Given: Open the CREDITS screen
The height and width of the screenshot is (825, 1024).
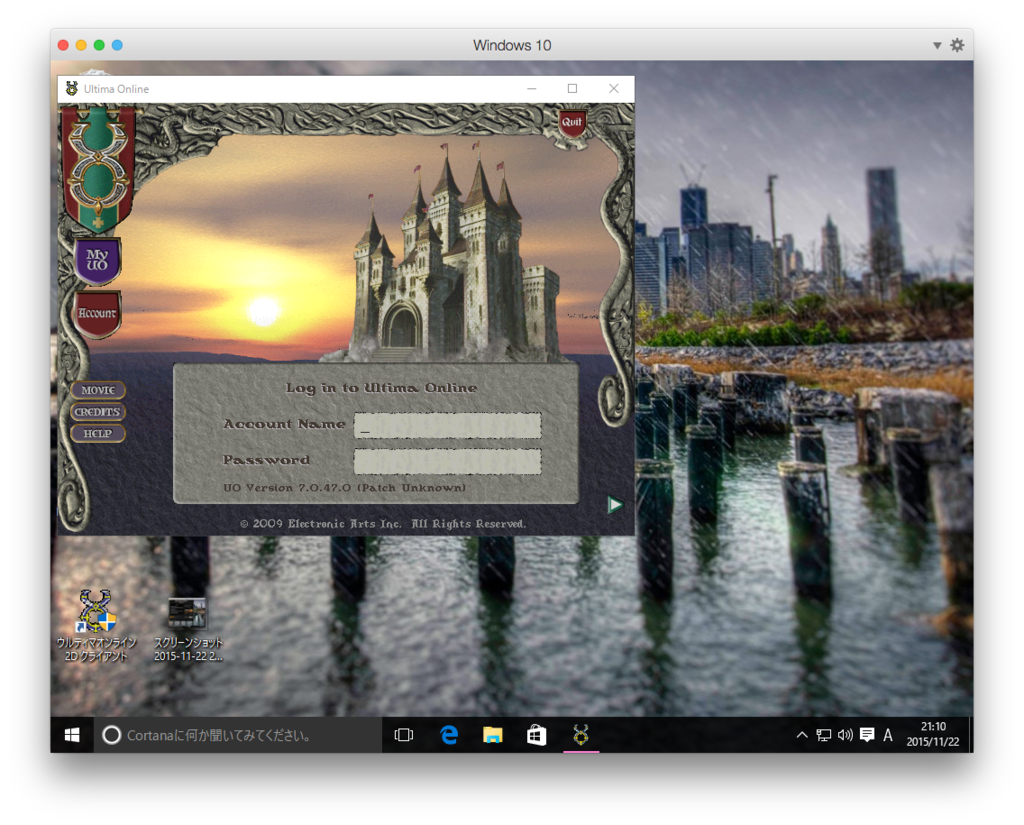Looking at the screenshot, I should tap(98, 412).
